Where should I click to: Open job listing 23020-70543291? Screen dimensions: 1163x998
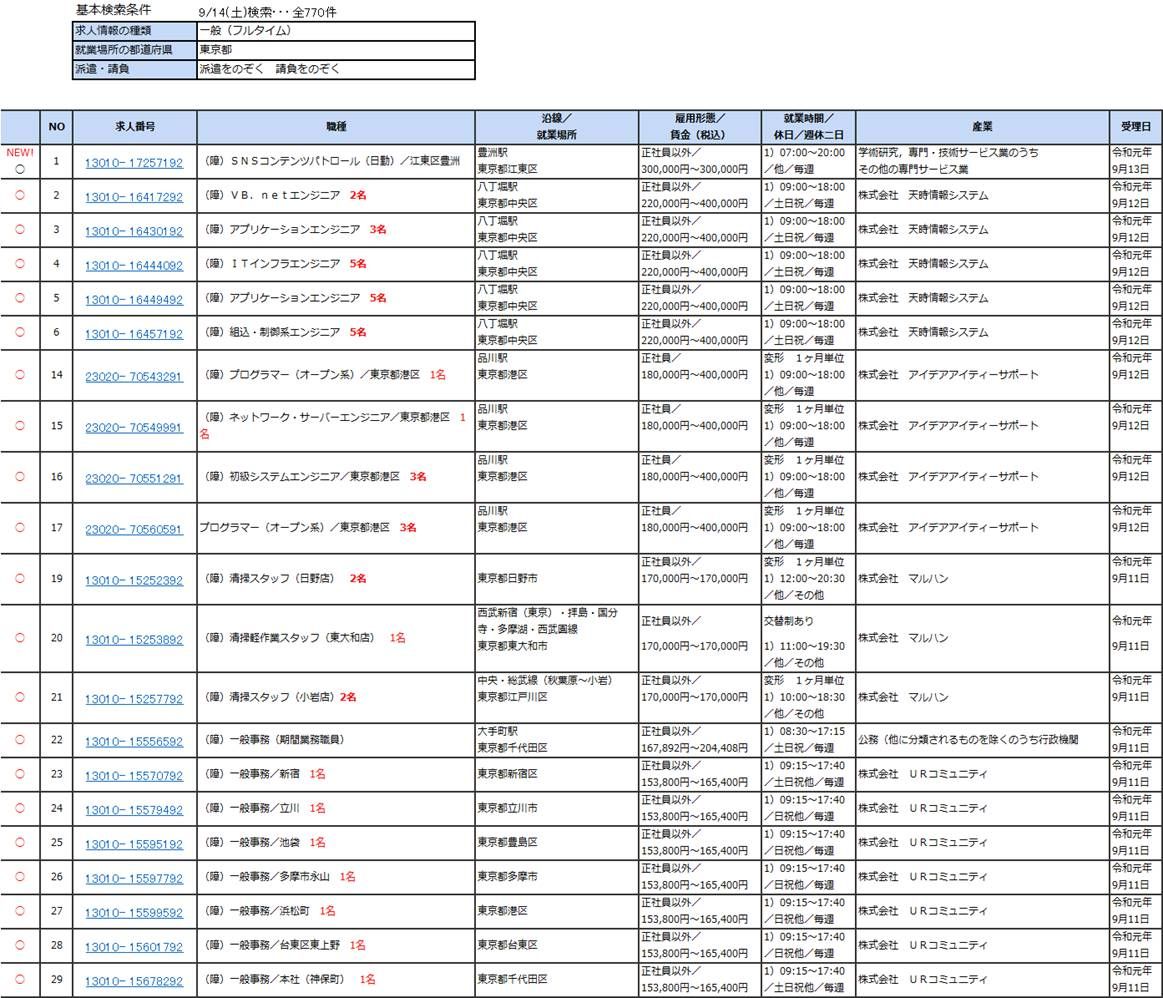[134, 376]
